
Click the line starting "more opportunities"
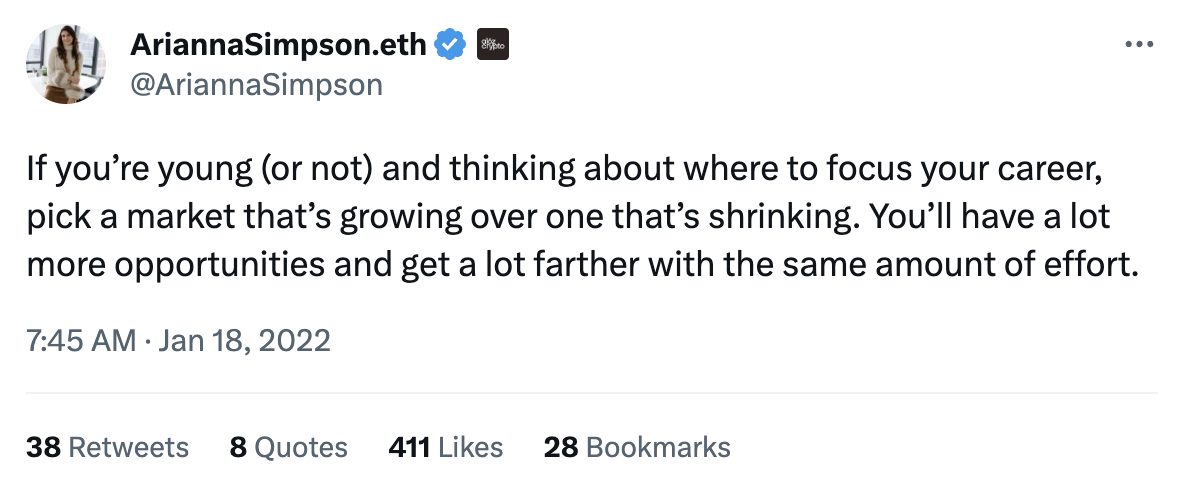[x=583, y=267]
